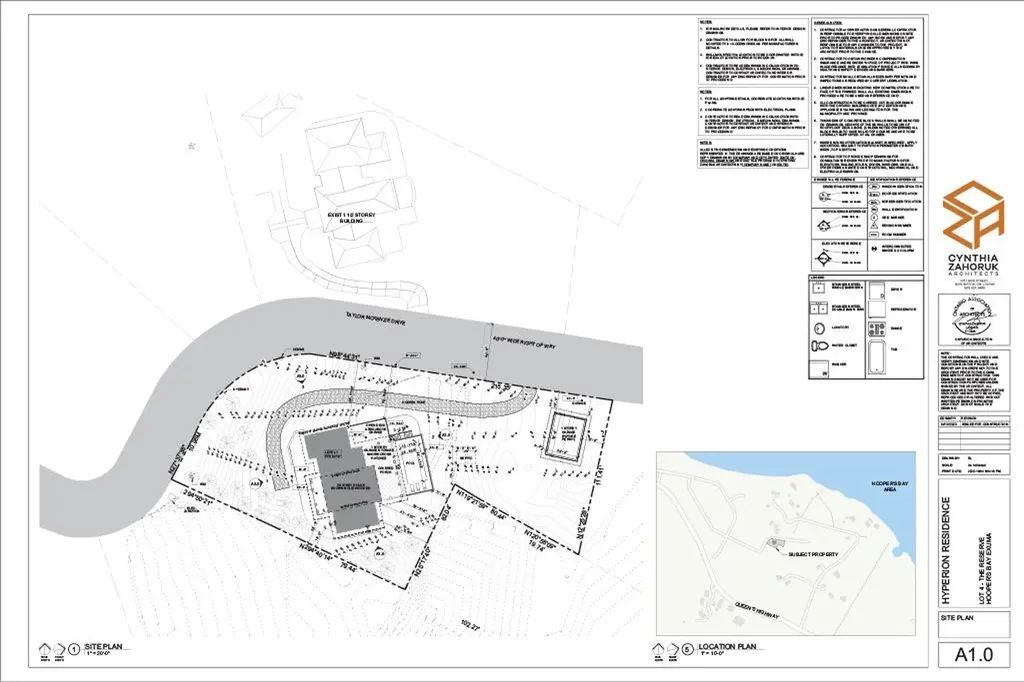The width and height of the screenshot is (1024, 682).
Task: Click the SUBJECT PROPERTY label on map
Action: click(813, 553)
